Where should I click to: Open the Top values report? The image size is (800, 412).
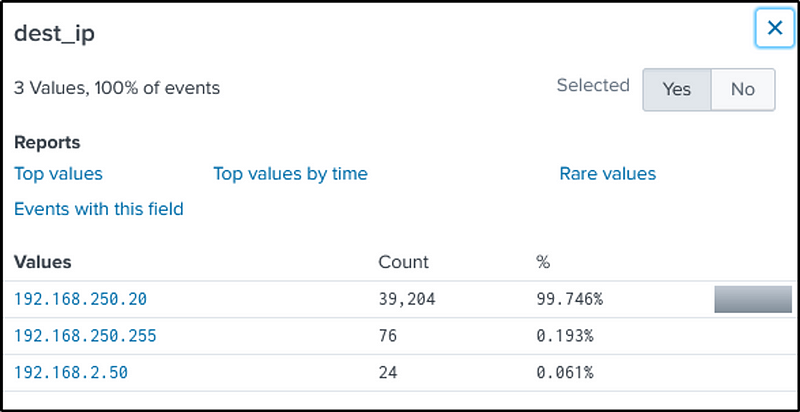coord(58,174)
